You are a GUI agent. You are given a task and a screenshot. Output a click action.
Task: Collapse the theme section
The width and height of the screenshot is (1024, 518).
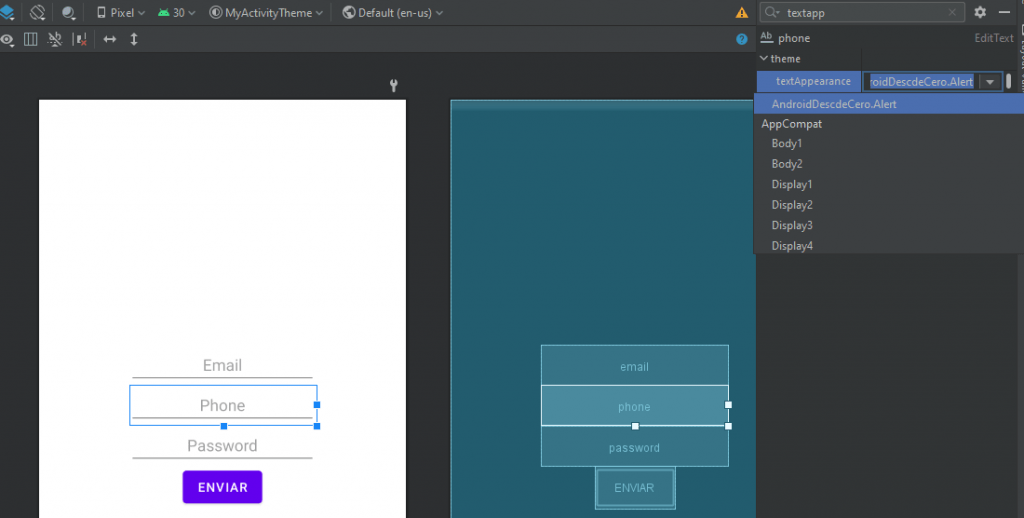click(x=763, y=58)
